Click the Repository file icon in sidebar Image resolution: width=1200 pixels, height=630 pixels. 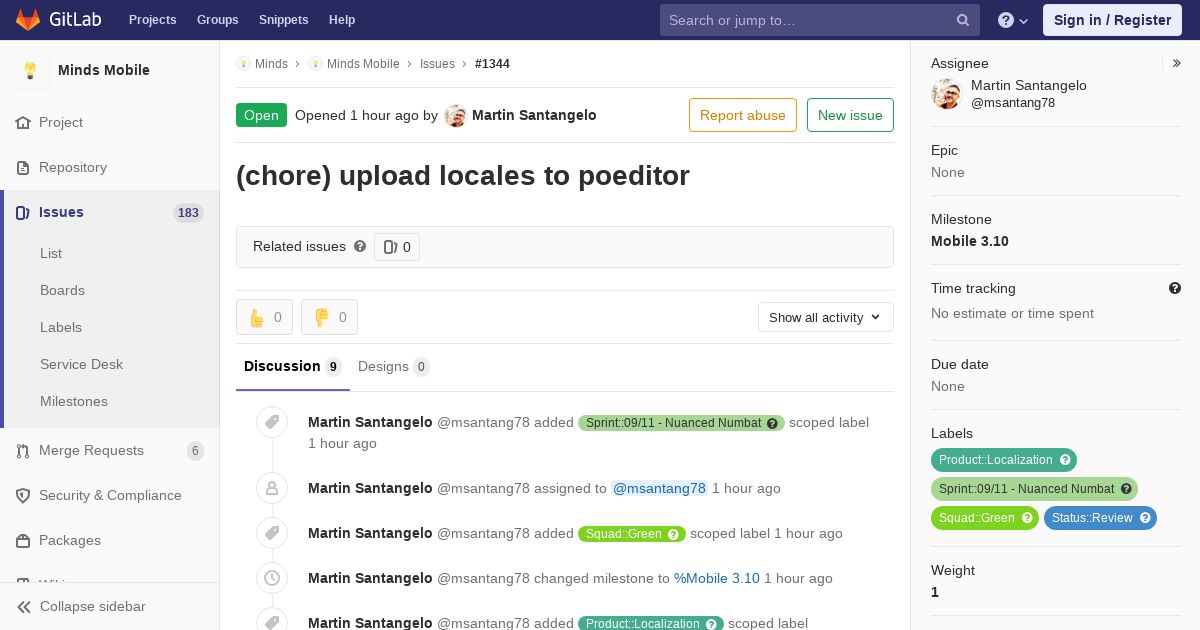tap(23, 168)
